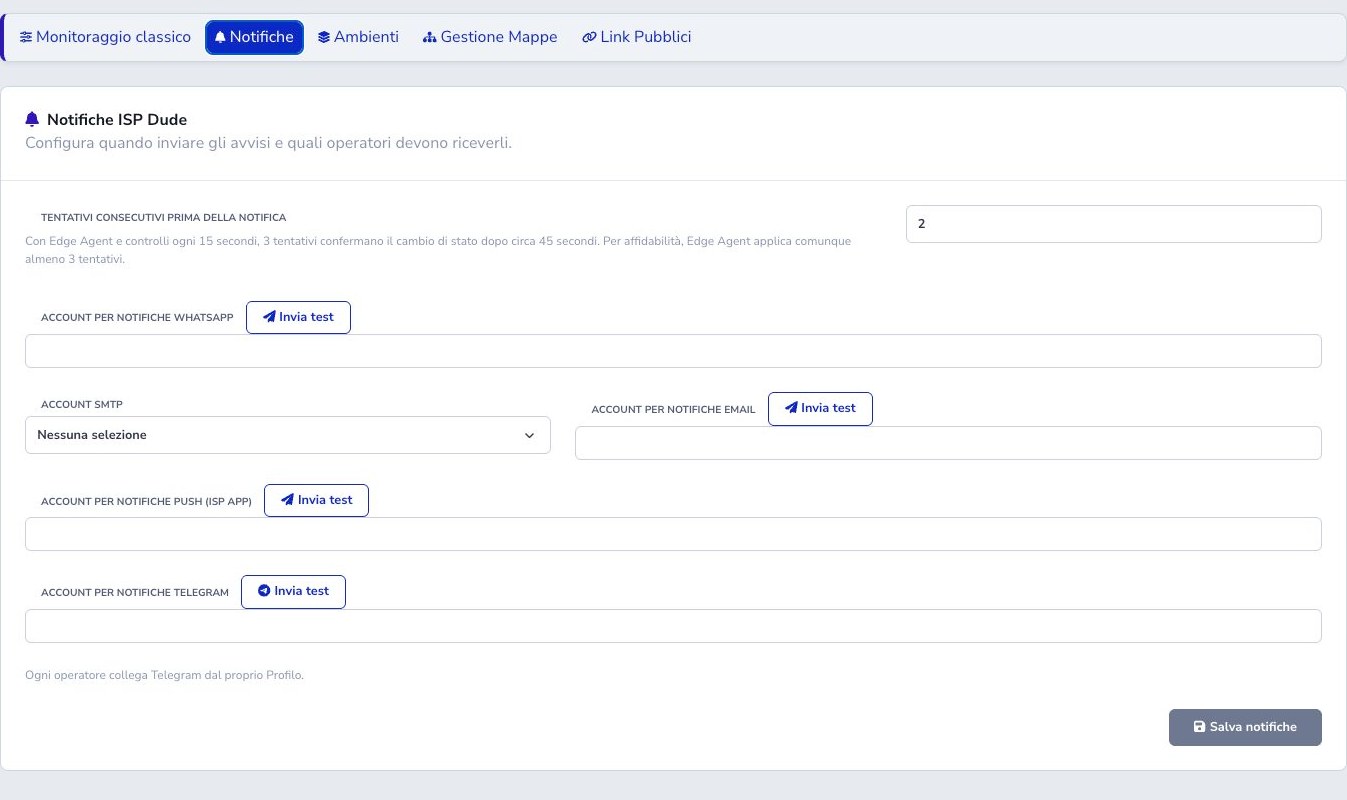This screenshot has height=800, width=1347.
Task: Send an Email test notification
Action: 820,408
